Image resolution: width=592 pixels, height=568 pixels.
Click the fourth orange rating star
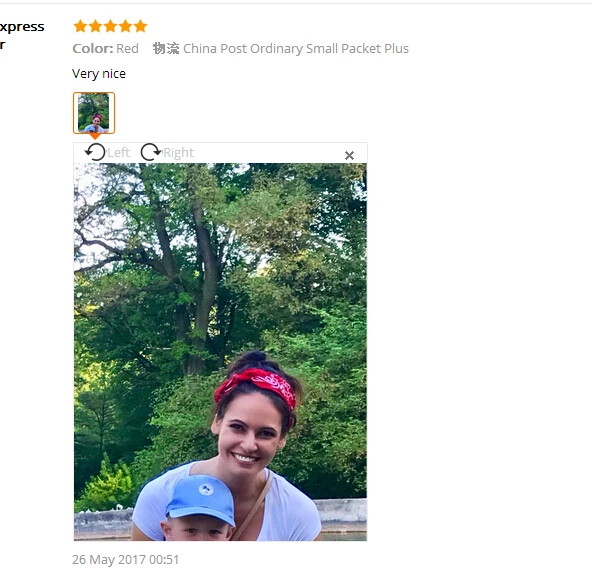pyautogui.click(x=125, y=26)
